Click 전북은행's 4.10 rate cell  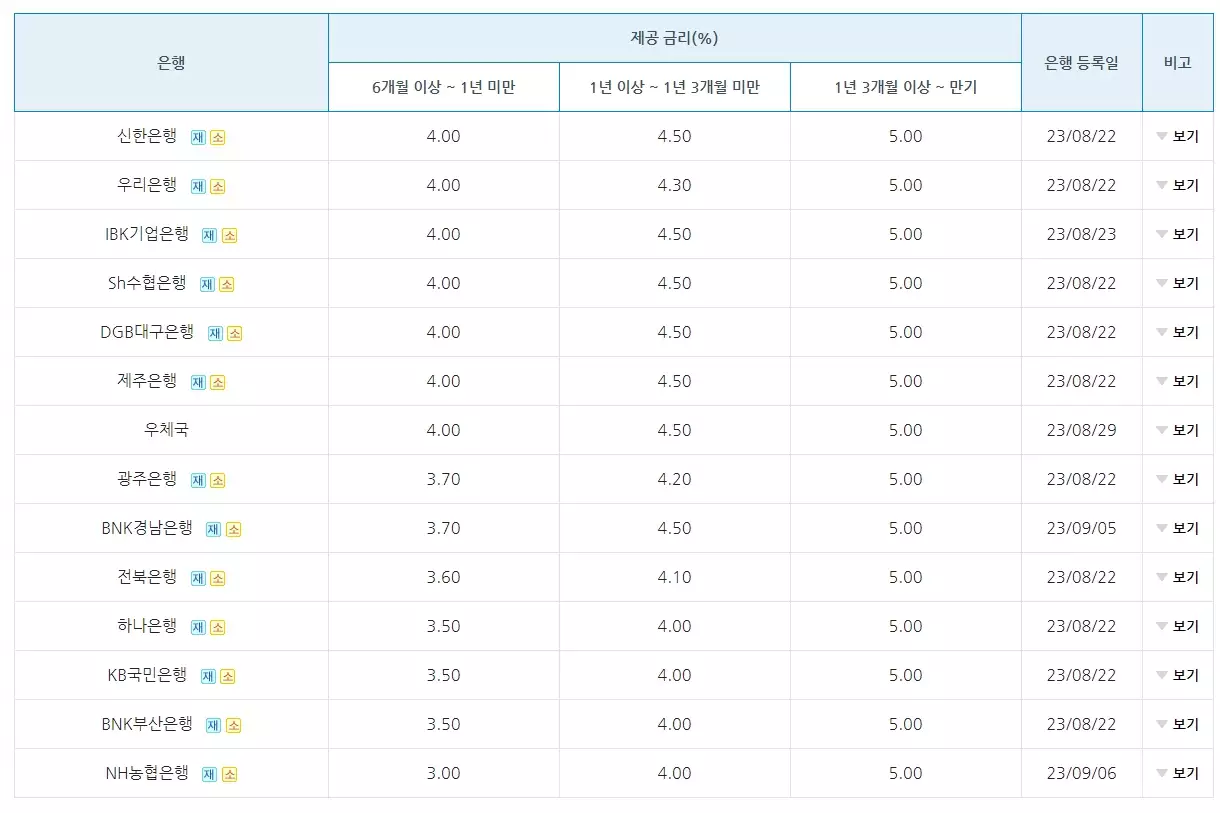(x=675, y=577)
